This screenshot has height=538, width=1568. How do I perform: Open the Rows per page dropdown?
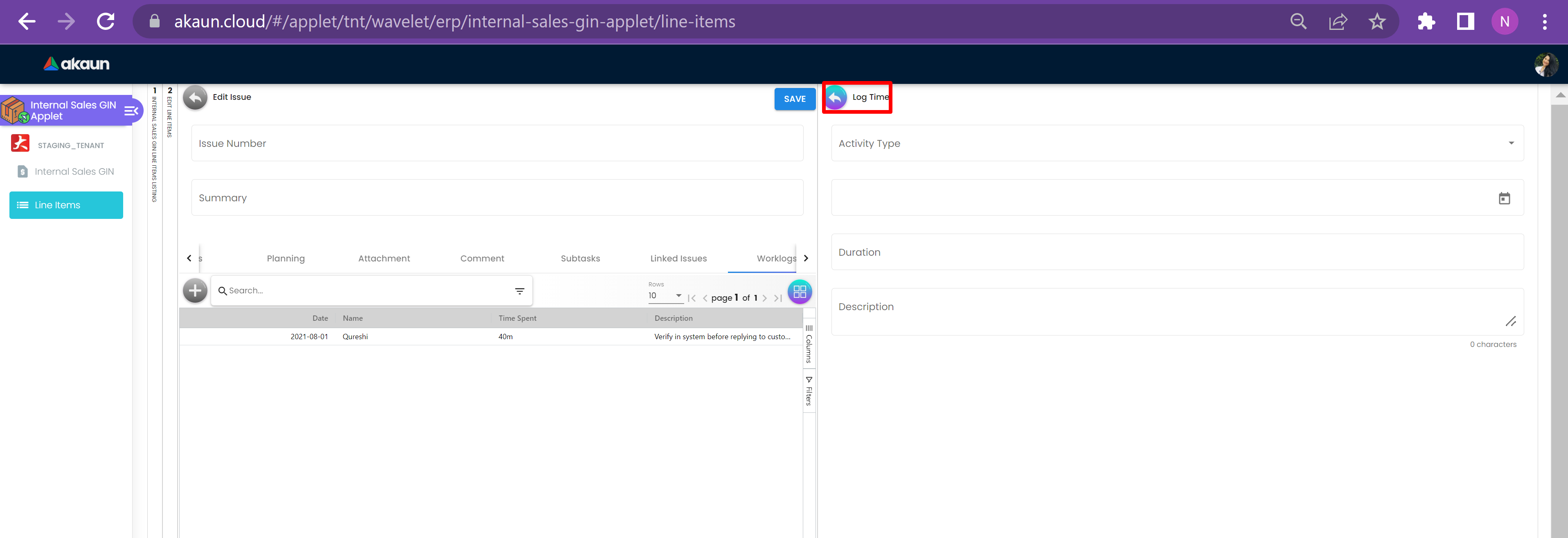click(665, 296)
